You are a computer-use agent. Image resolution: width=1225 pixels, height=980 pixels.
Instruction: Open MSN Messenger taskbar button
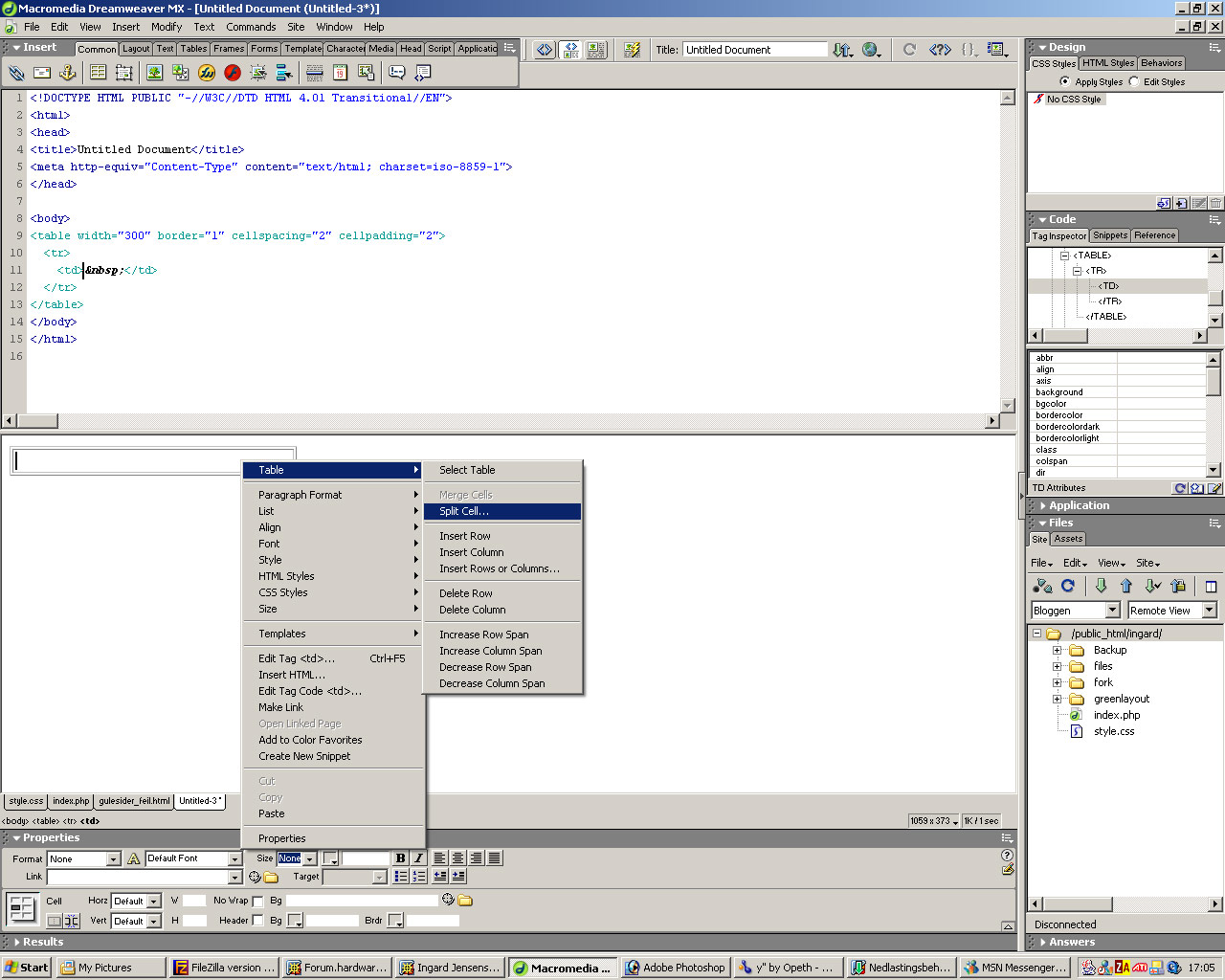click(x=1015, y=968)
